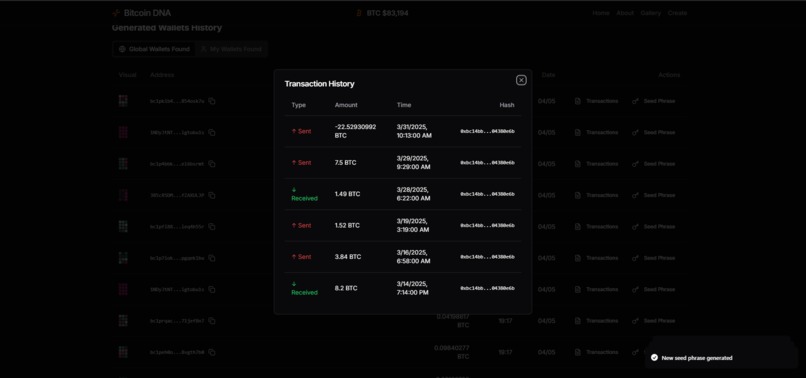Show Seed Phrase for the bc1pk1b4 wallet
Screen dimensions: 806x378
653,101
